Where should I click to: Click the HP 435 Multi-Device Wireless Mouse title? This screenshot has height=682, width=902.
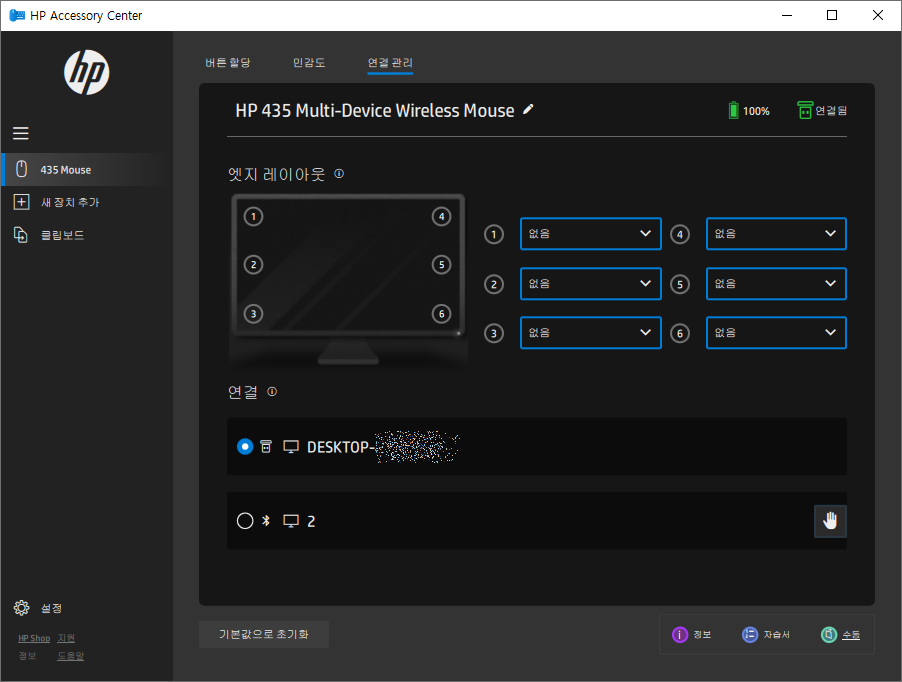(374, 110)
